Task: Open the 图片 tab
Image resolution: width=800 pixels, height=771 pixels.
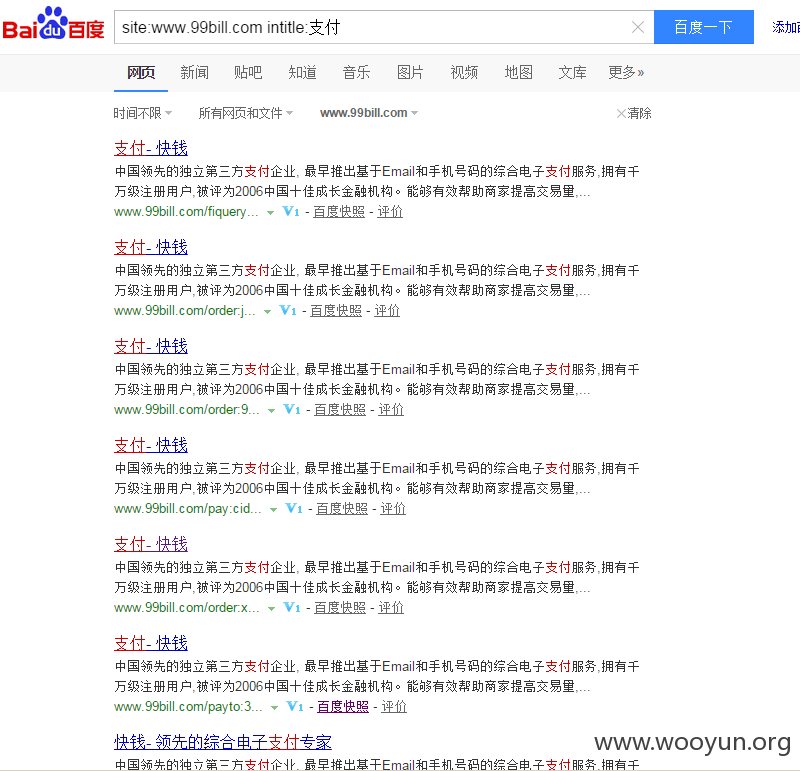Action: [410, 72]
